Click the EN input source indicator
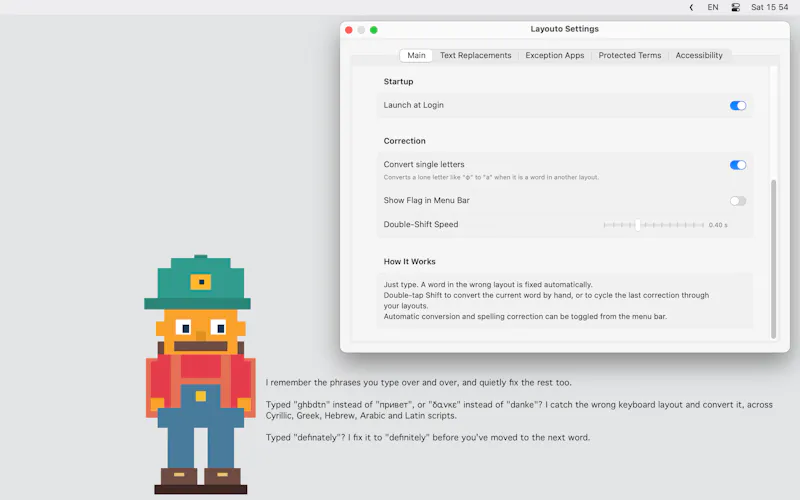800x500 pixels. click(x=713, y=7)
